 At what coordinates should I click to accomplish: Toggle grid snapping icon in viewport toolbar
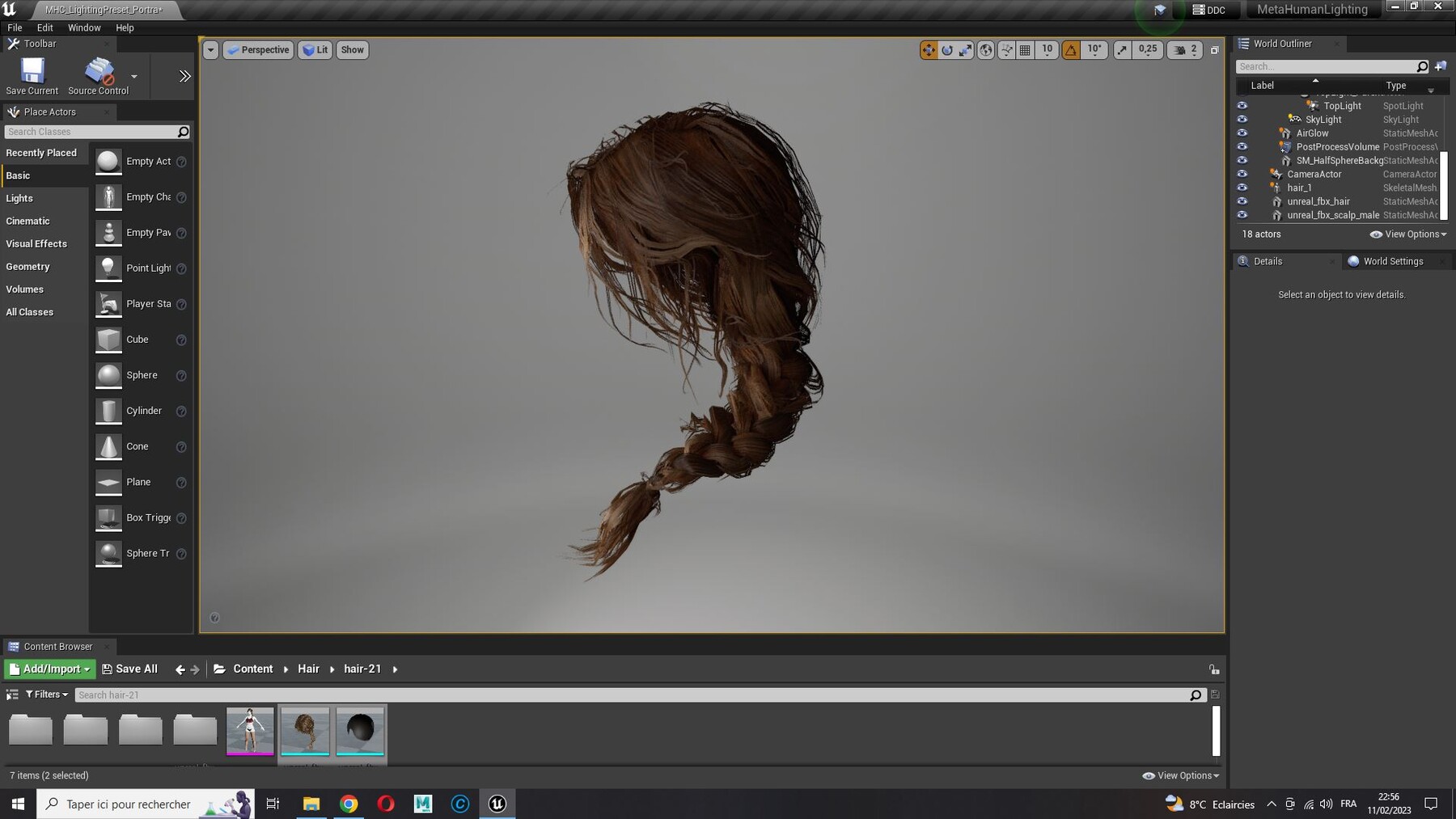click(x=1025, y=50)
